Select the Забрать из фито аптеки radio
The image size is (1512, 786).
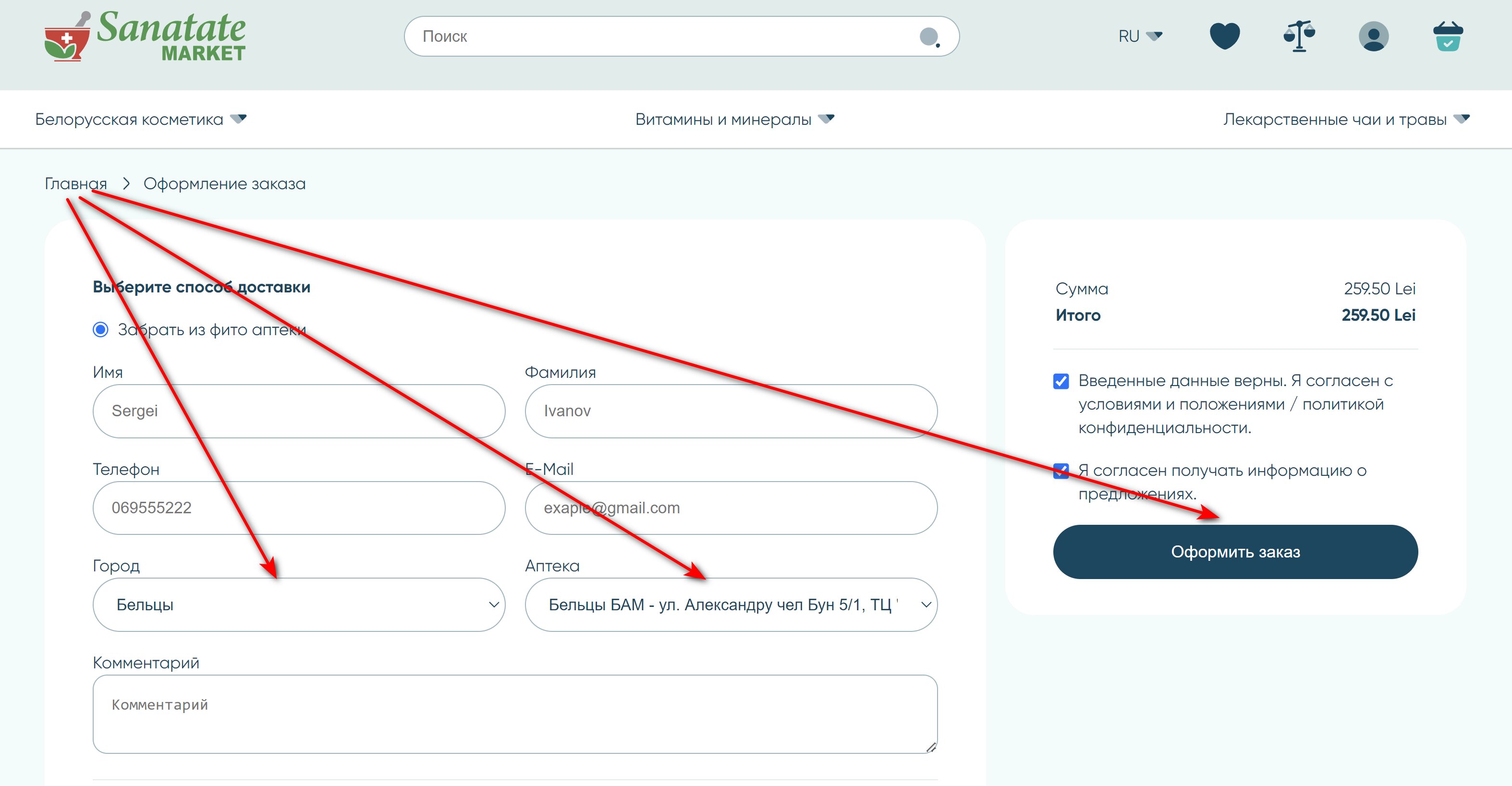click(x=100, y=330)
